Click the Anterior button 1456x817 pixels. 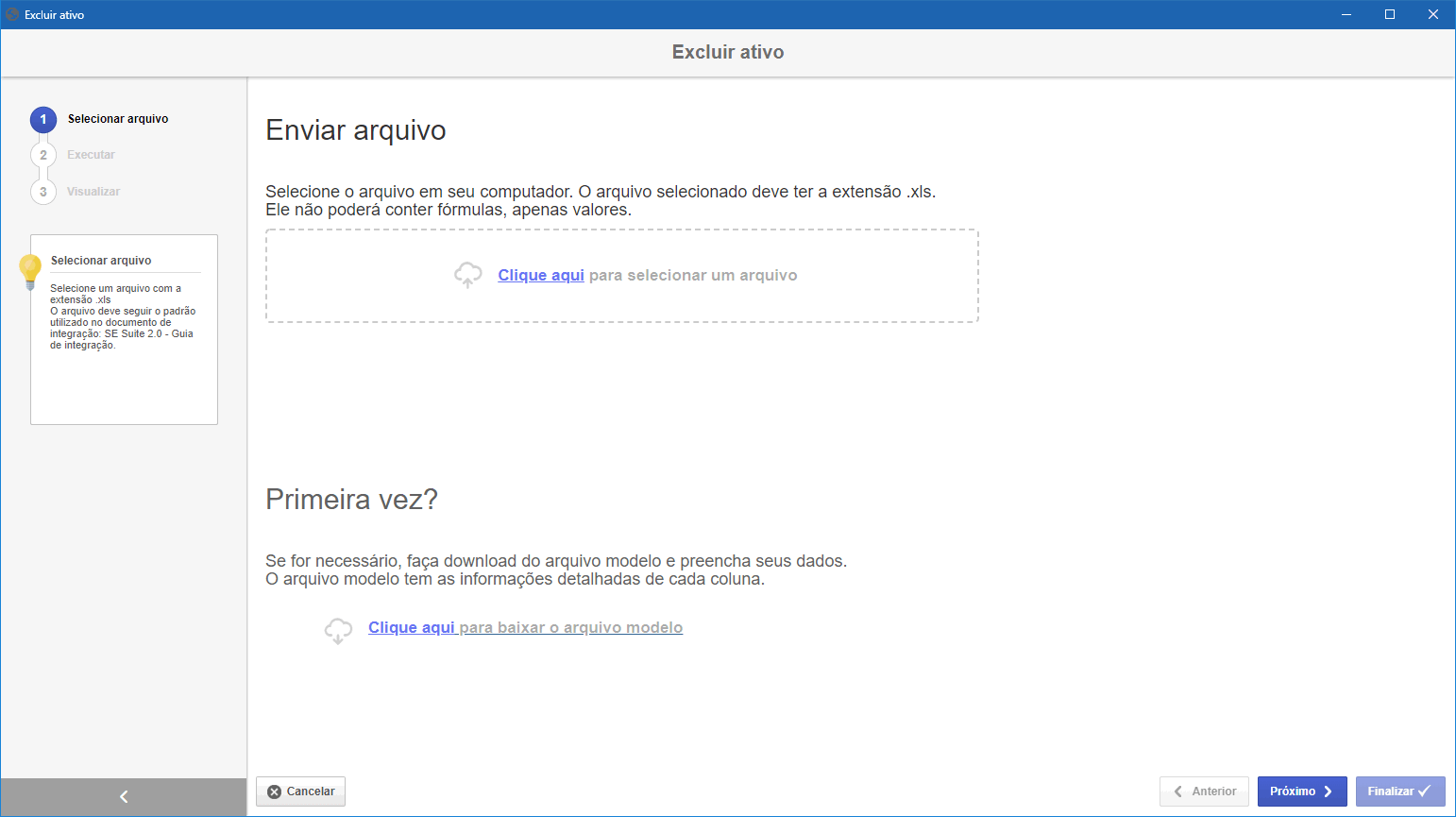pos(1205,791)
